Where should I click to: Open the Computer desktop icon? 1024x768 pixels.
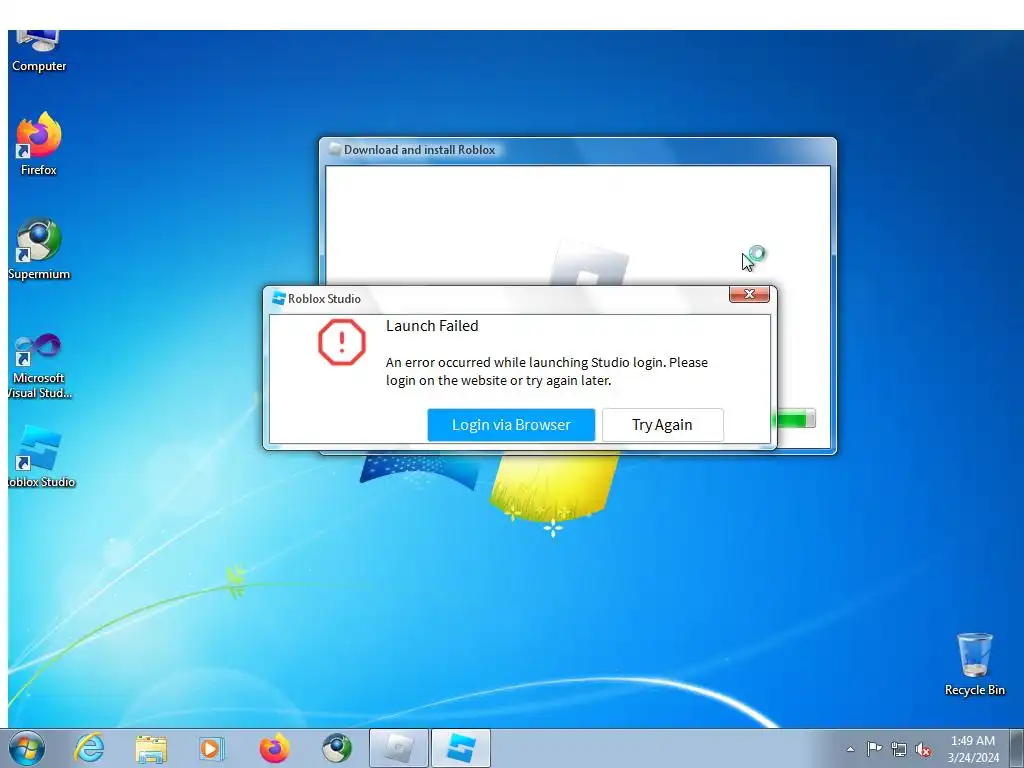tap(39, 52)
